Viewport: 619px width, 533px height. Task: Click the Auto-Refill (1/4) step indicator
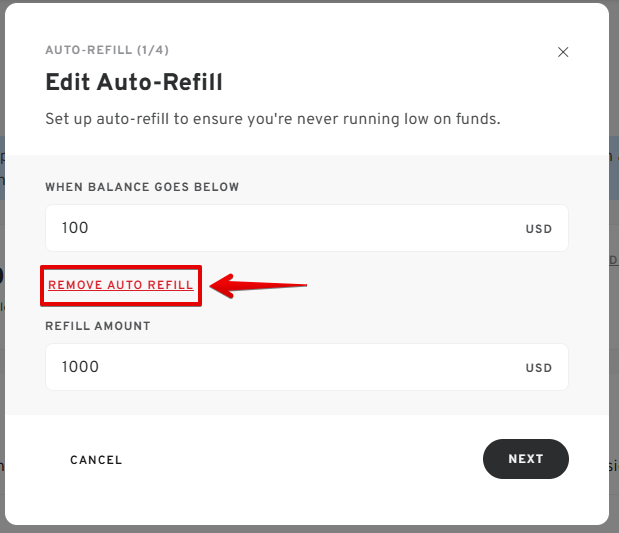[107, 50]
